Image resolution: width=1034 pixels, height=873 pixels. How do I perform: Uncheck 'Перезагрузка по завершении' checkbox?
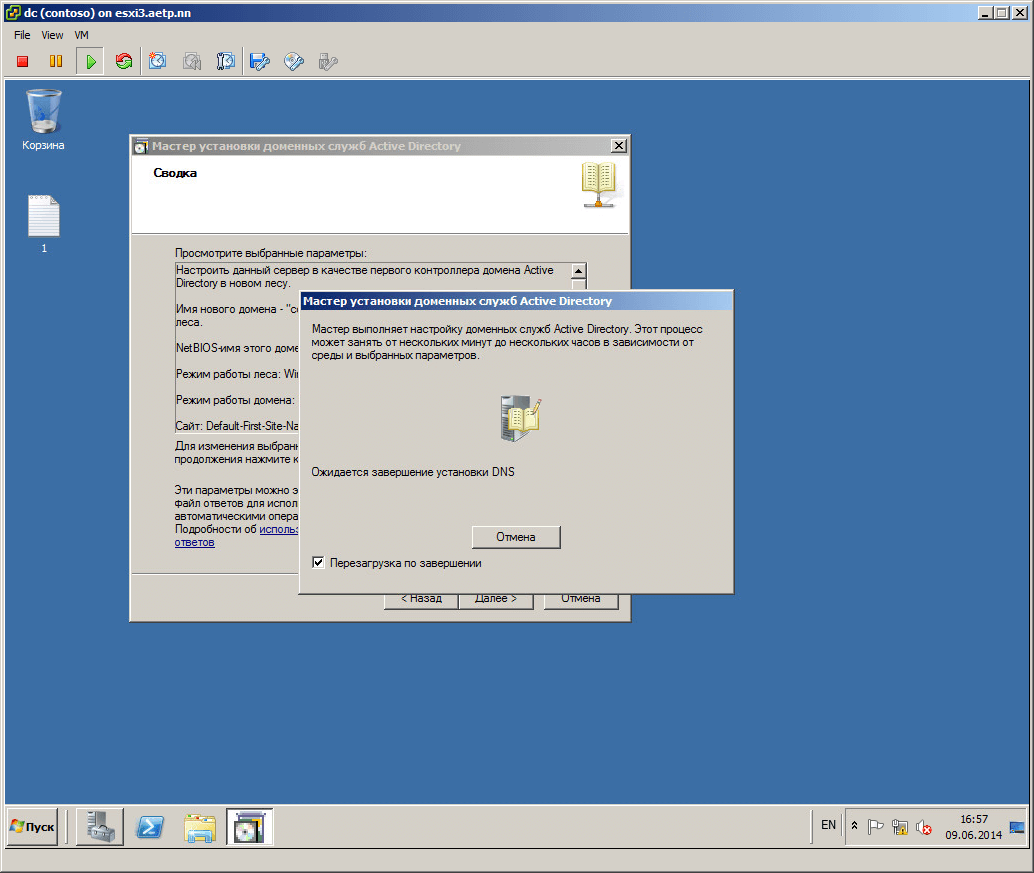point(318,563)
